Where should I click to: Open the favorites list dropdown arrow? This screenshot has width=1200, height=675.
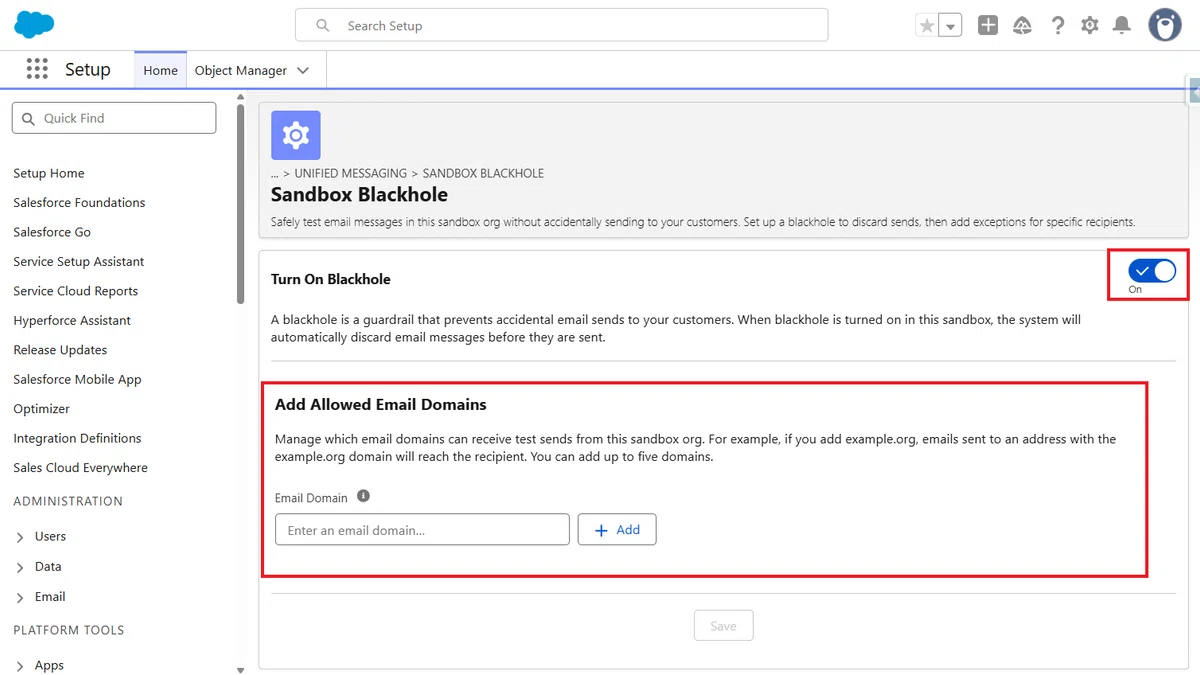pyautogui.click(x=951, y=26)
